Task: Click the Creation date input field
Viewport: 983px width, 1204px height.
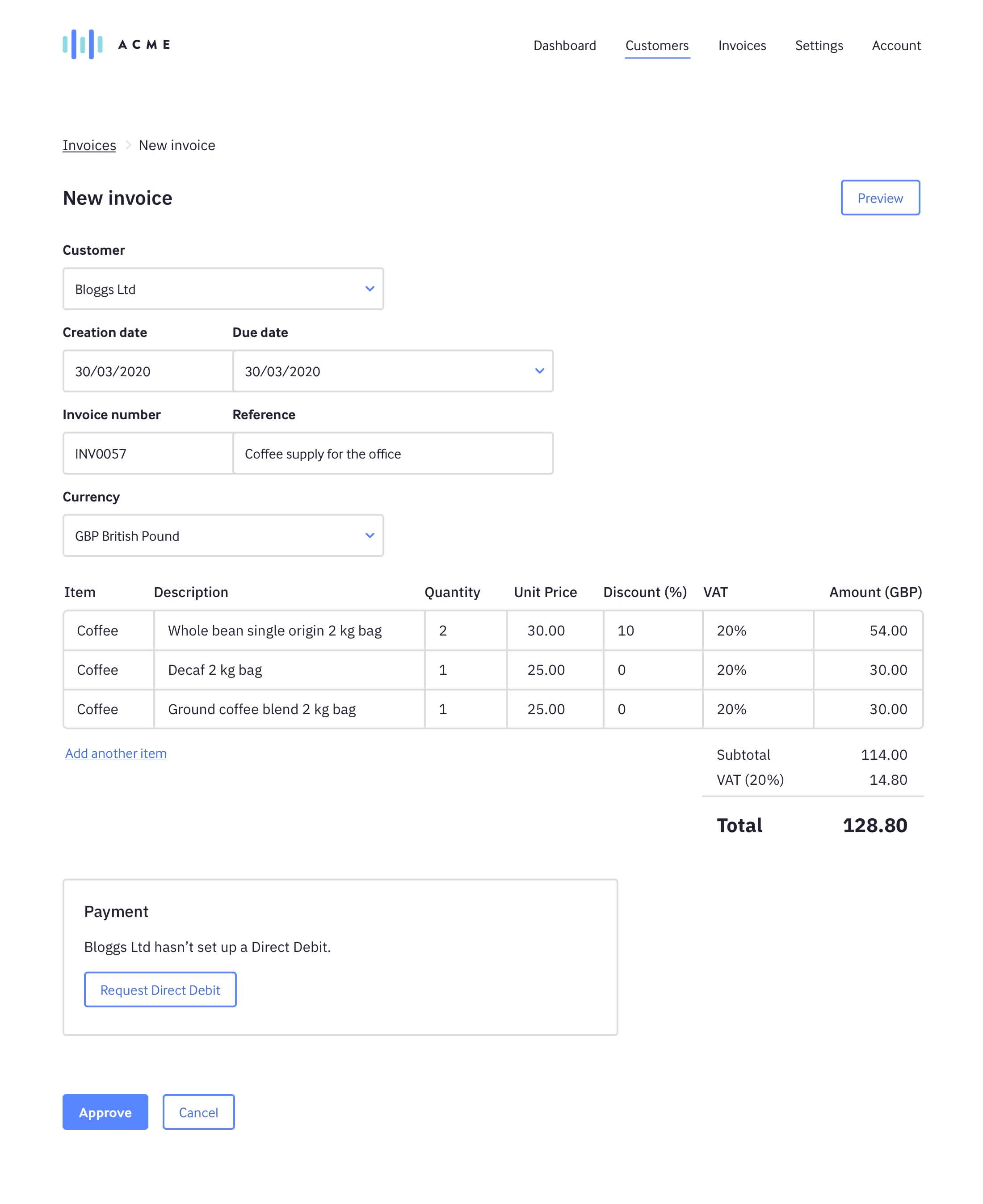Action: [x=148, y=371]
